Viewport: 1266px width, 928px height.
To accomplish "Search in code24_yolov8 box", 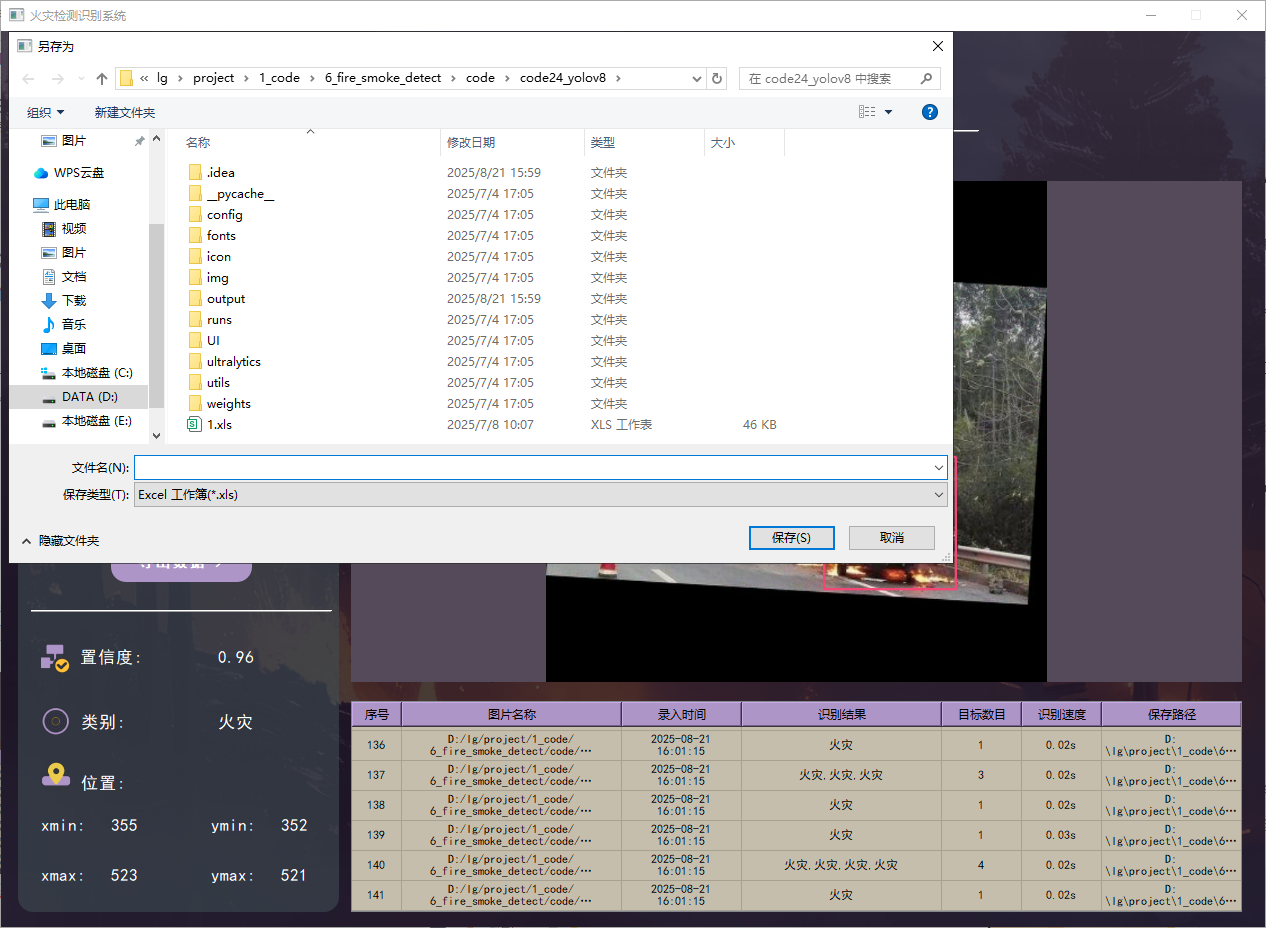I will (x=839, y=78).
